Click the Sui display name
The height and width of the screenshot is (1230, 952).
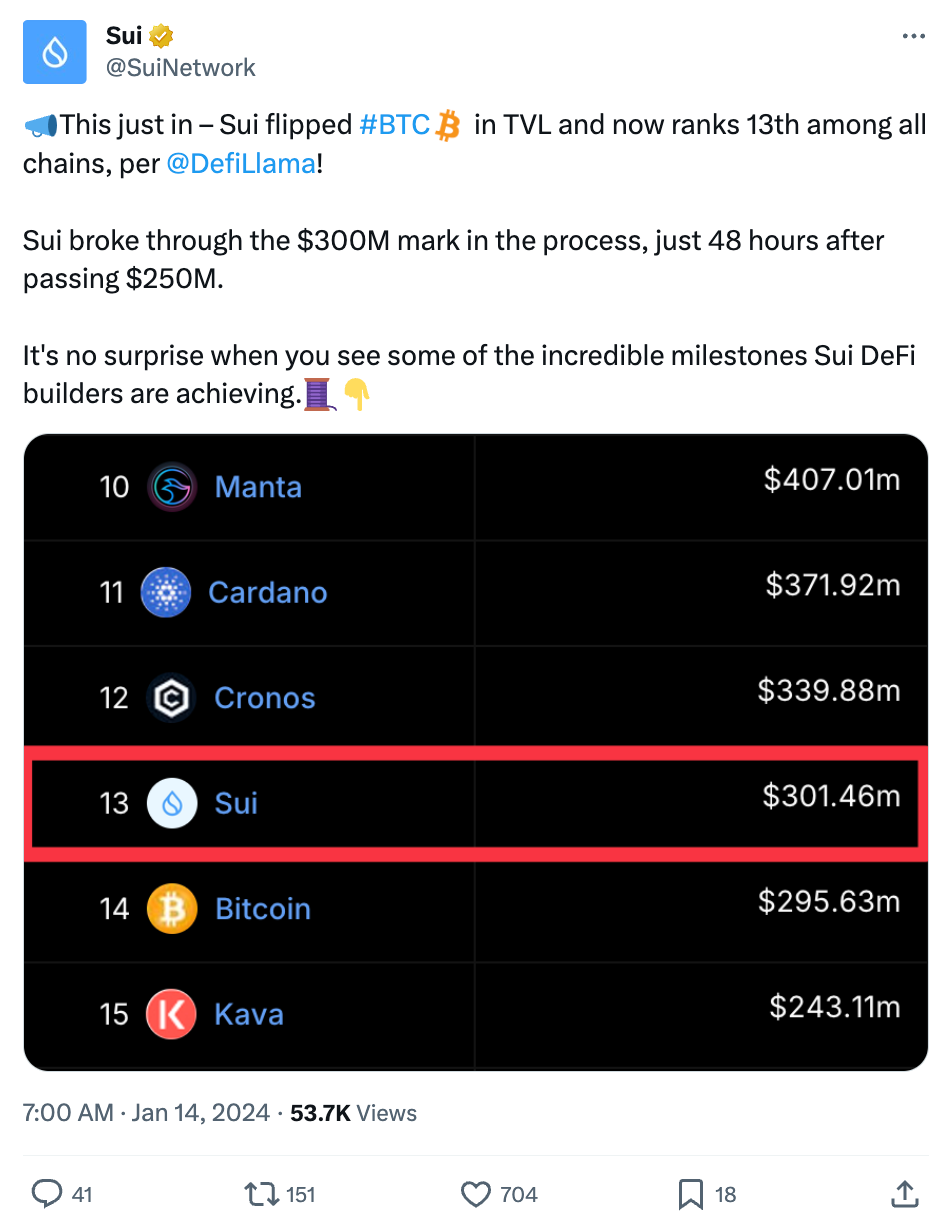click(124, 36)
